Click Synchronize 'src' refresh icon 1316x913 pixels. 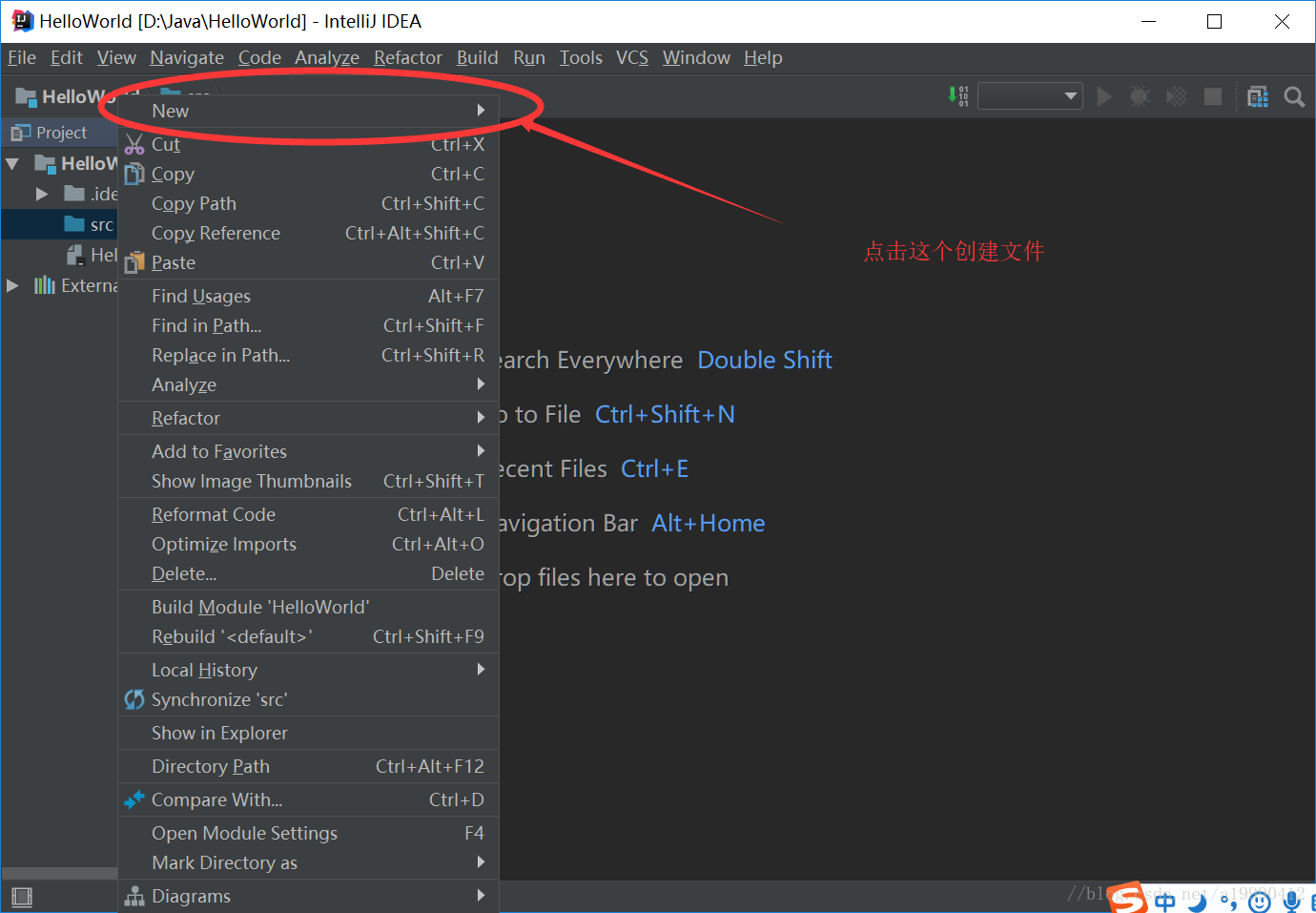(x=134, y=699)
